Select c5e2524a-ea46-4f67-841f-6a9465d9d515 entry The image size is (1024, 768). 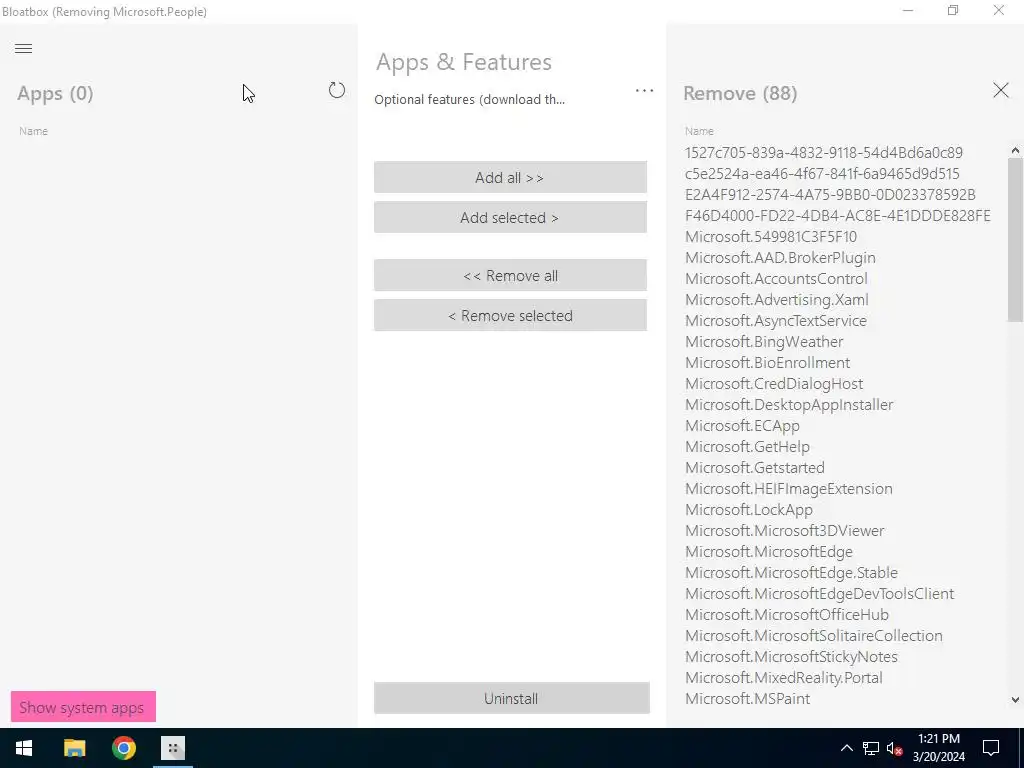point(822,173)
